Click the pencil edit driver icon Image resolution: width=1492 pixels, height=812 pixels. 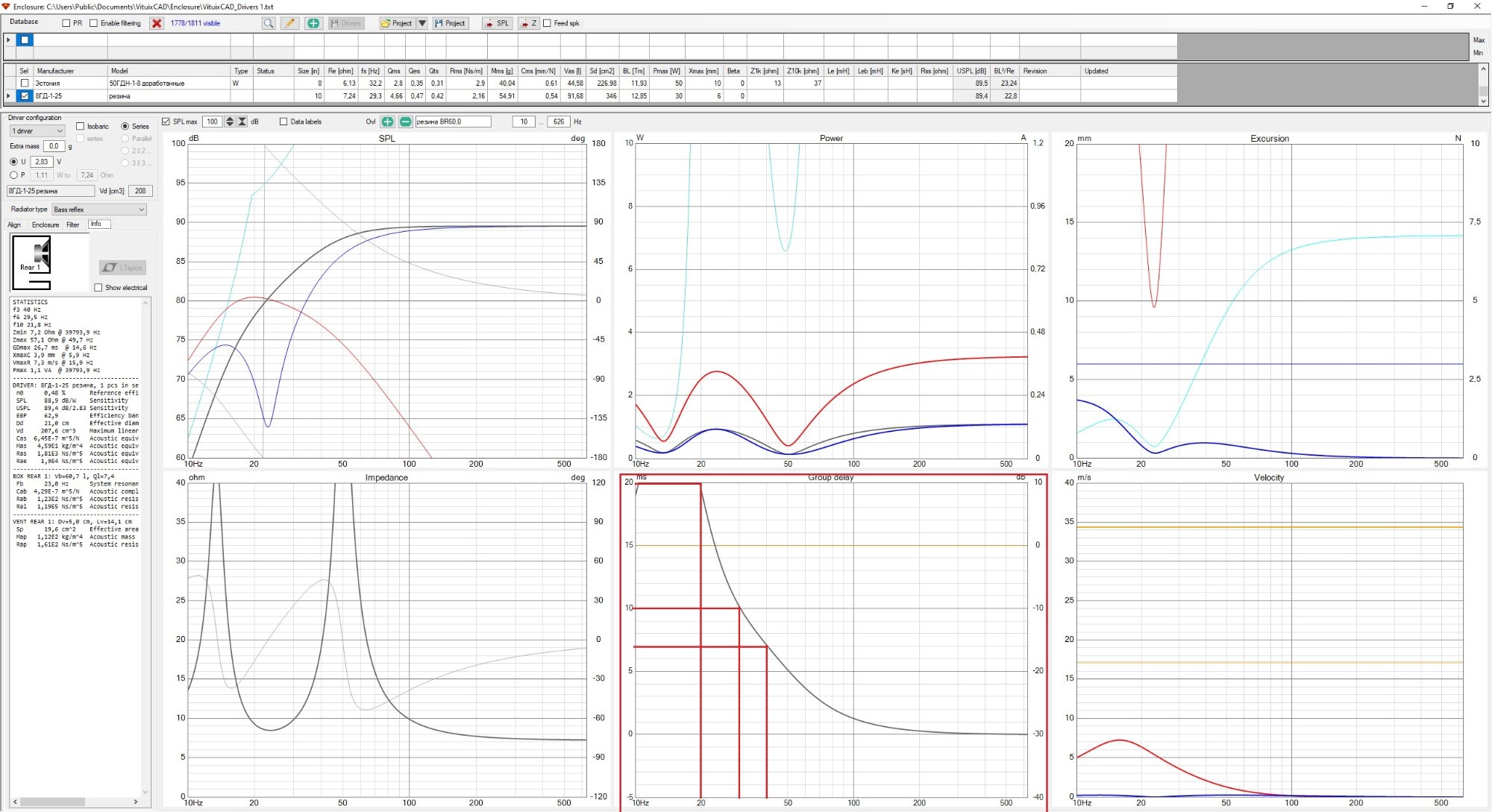point(289,23)
